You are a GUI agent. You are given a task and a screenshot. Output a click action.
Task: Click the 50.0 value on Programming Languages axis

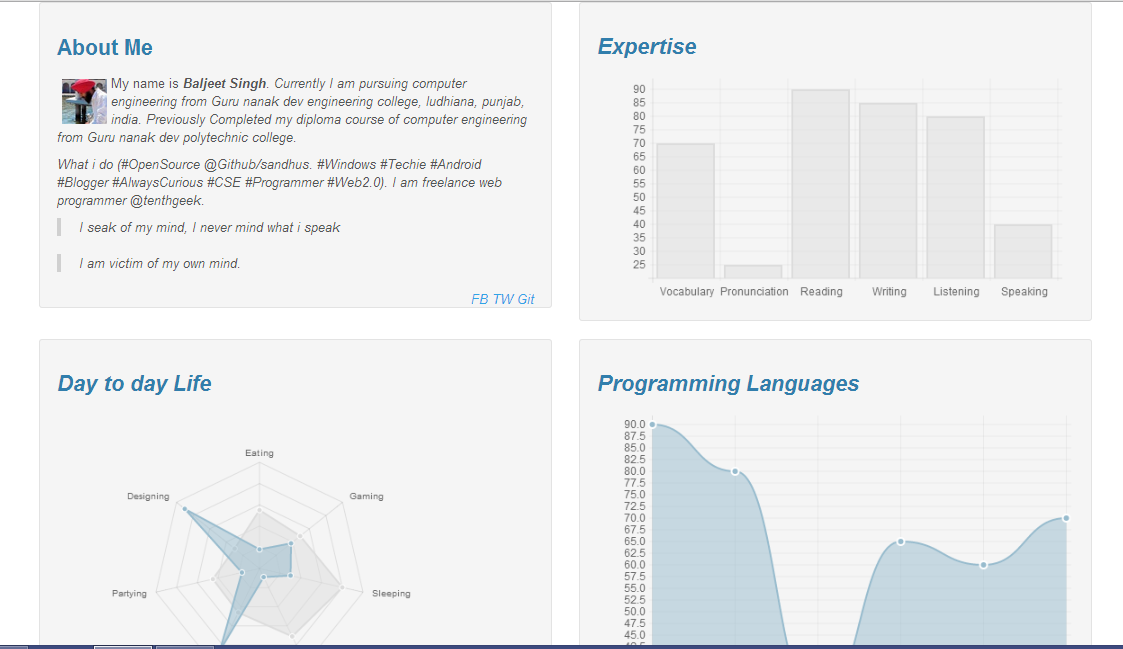tap(635, 612)
